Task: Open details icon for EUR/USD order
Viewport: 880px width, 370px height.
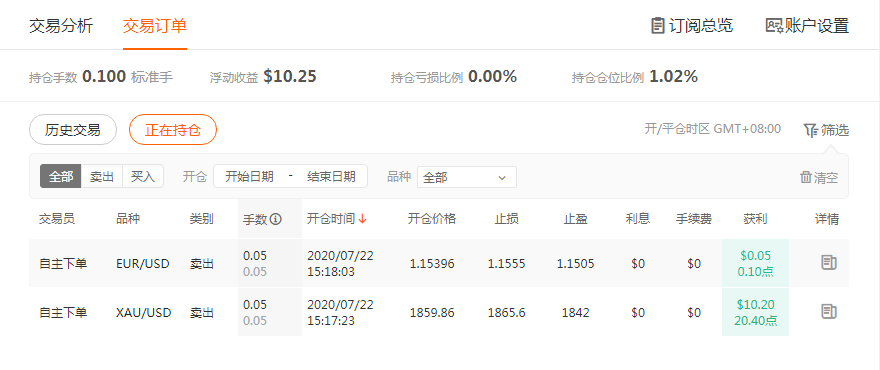Action: tap(828, 262)
